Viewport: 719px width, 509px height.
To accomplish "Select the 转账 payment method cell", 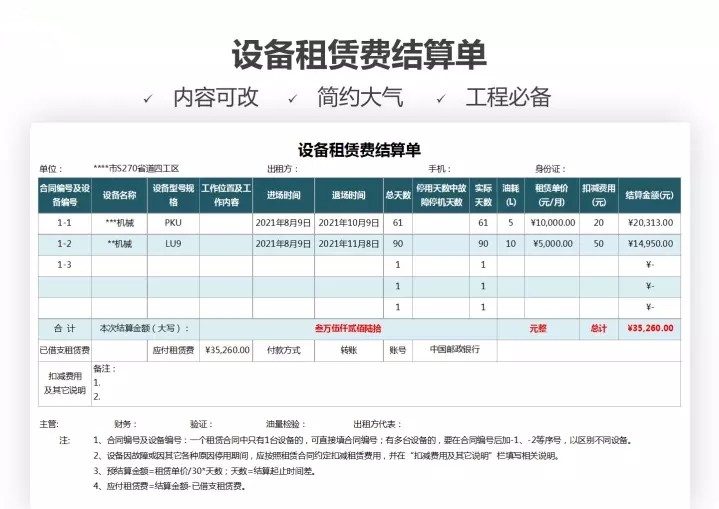I will tap(348, 350).
